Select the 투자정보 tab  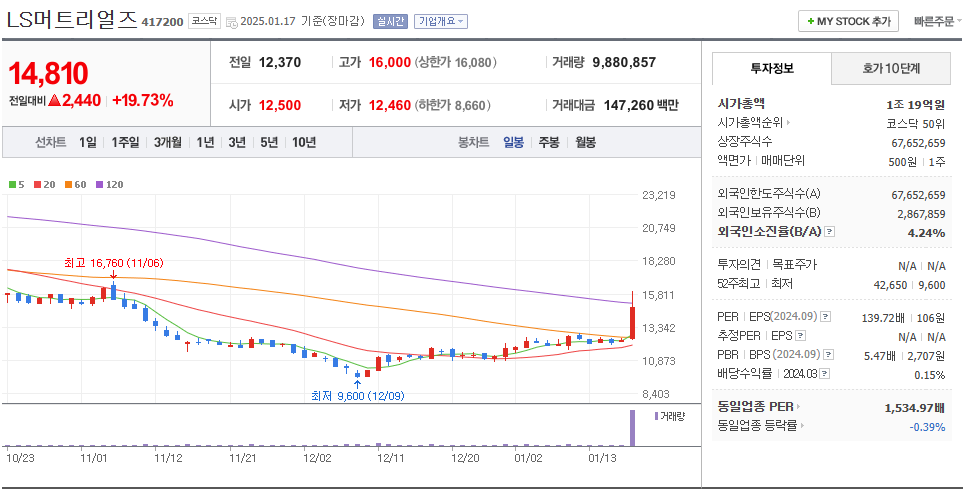pos(771,68)
